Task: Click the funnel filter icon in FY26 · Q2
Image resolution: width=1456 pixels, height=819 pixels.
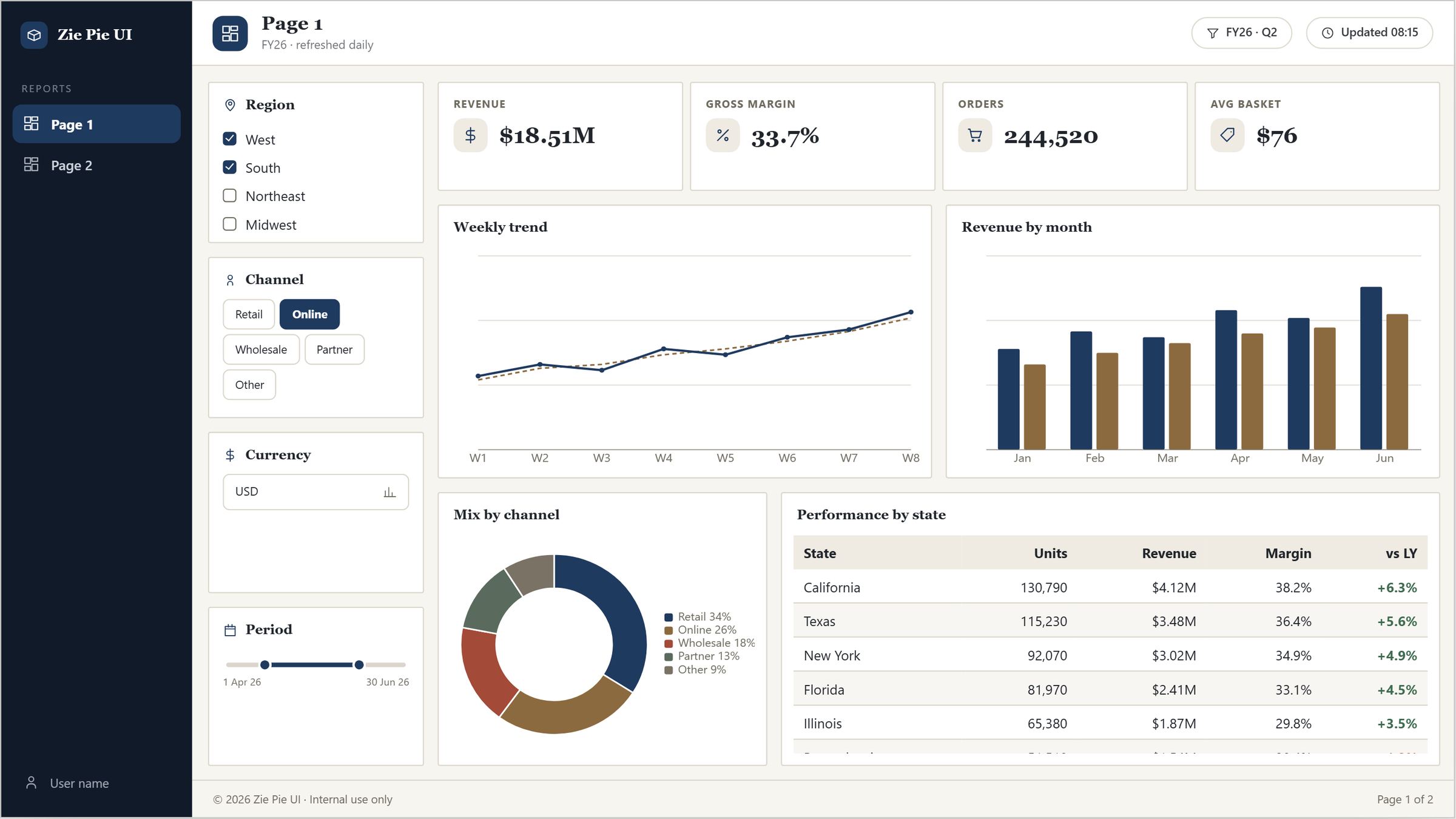Action: (x=1213, y=33)
